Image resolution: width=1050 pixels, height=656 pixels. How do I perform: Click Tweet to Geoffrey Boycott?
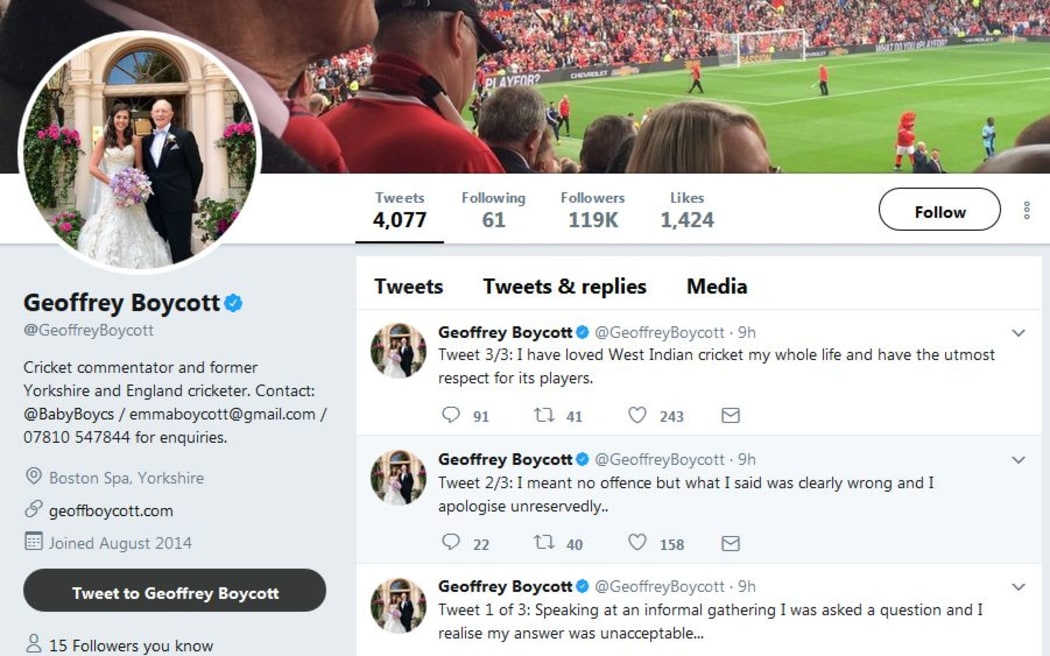click(175, 592)
